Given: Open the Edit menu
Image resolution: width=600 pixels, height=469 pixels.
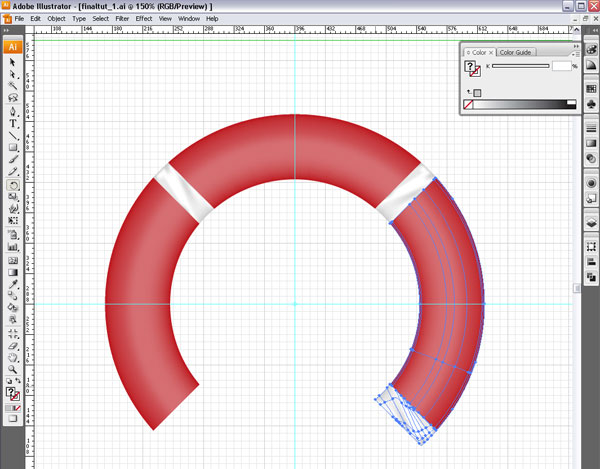Looking at the screenshot, I should point(36,18).
